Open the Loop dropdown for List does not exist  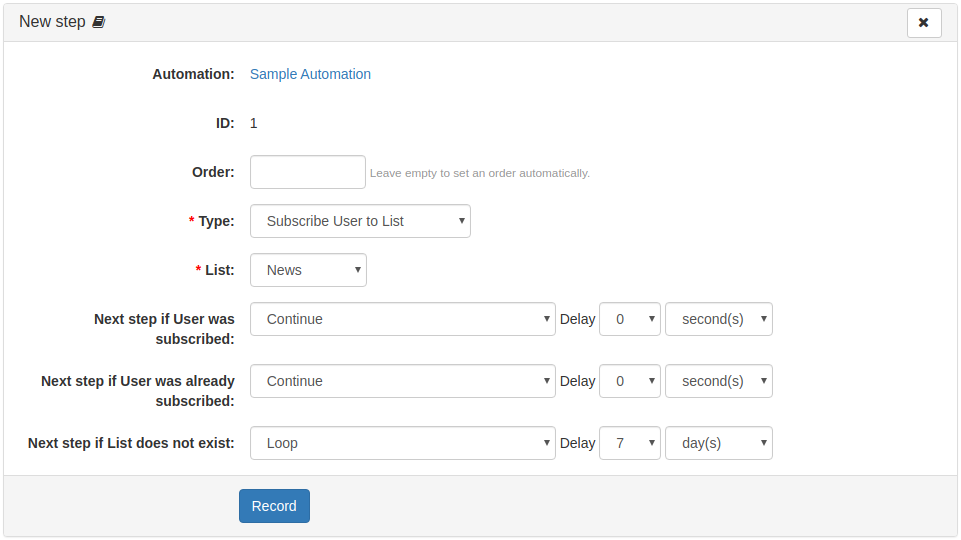pyautogui.click(x=403, y=443)
